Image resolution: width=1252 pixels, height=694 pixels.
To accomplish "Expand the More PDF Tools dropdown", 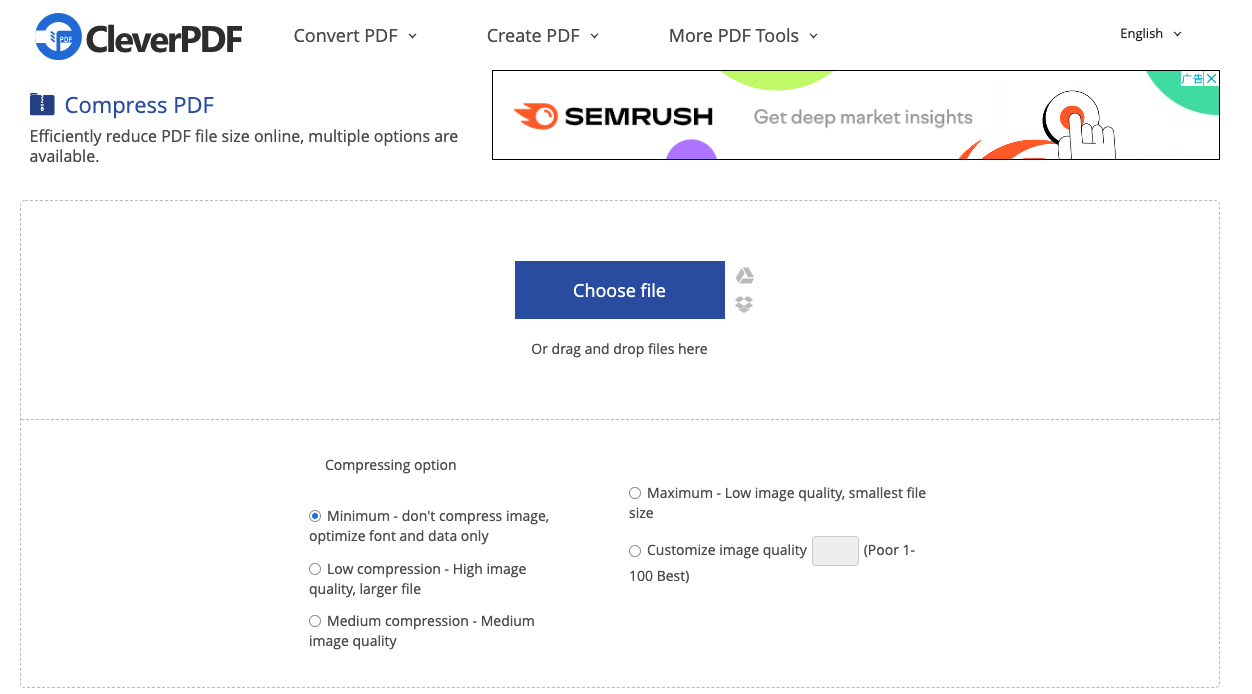I will 743,35.
